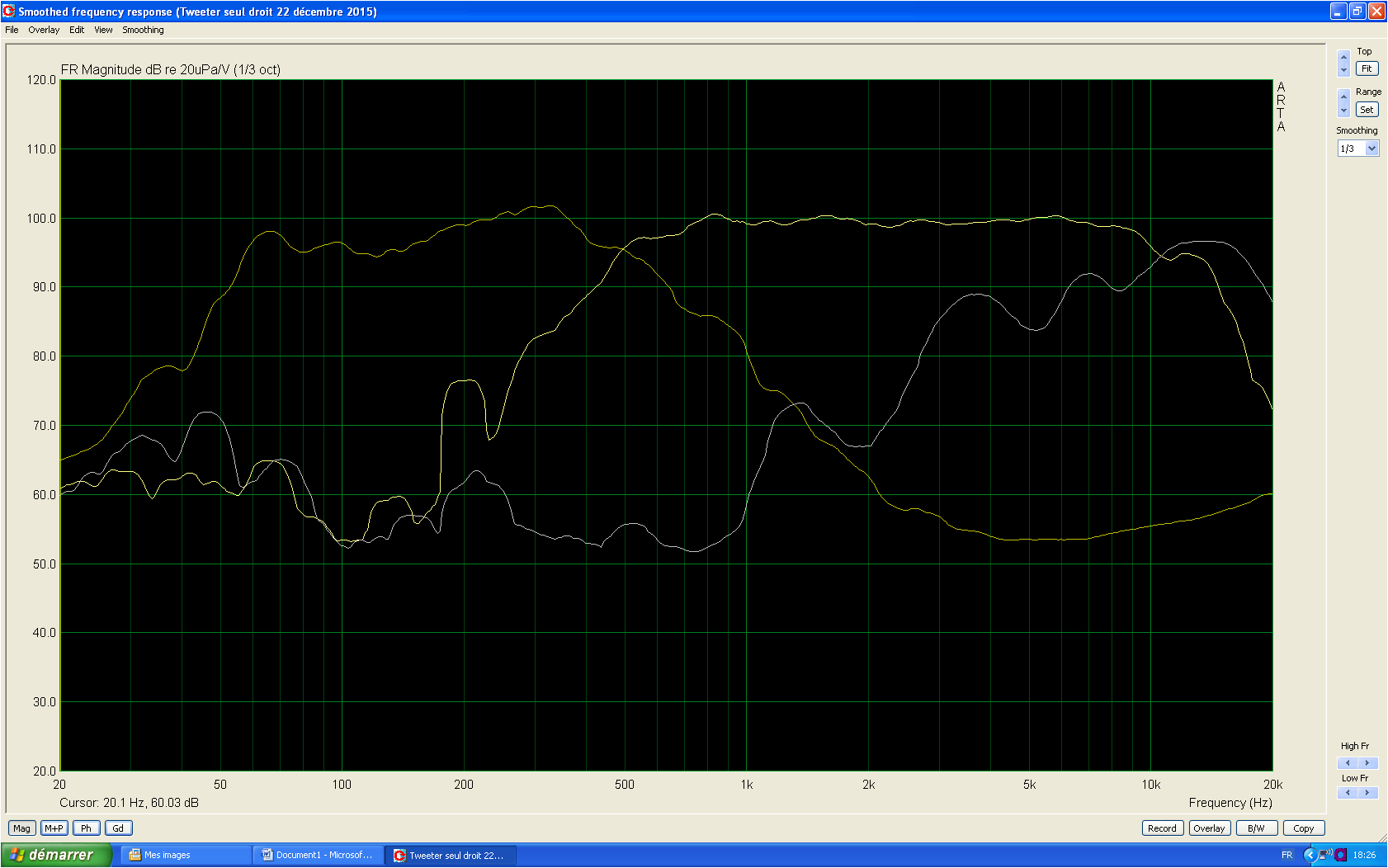
Task: Click the démarrer Start button
Action: (54, 856)
